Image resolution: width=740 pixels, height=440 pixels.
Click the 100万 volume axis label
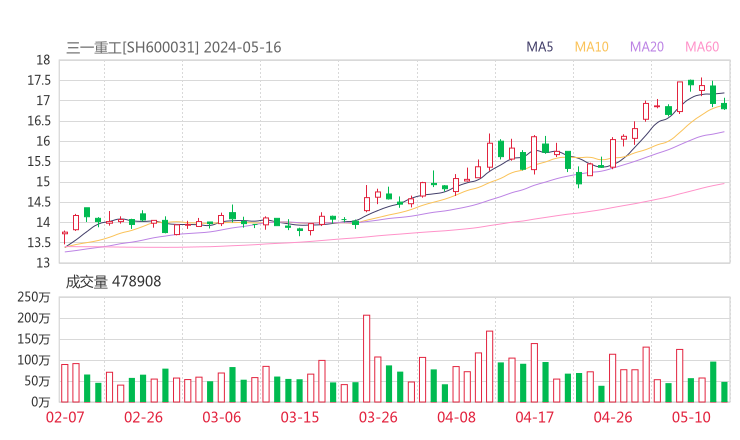[34, 360]
